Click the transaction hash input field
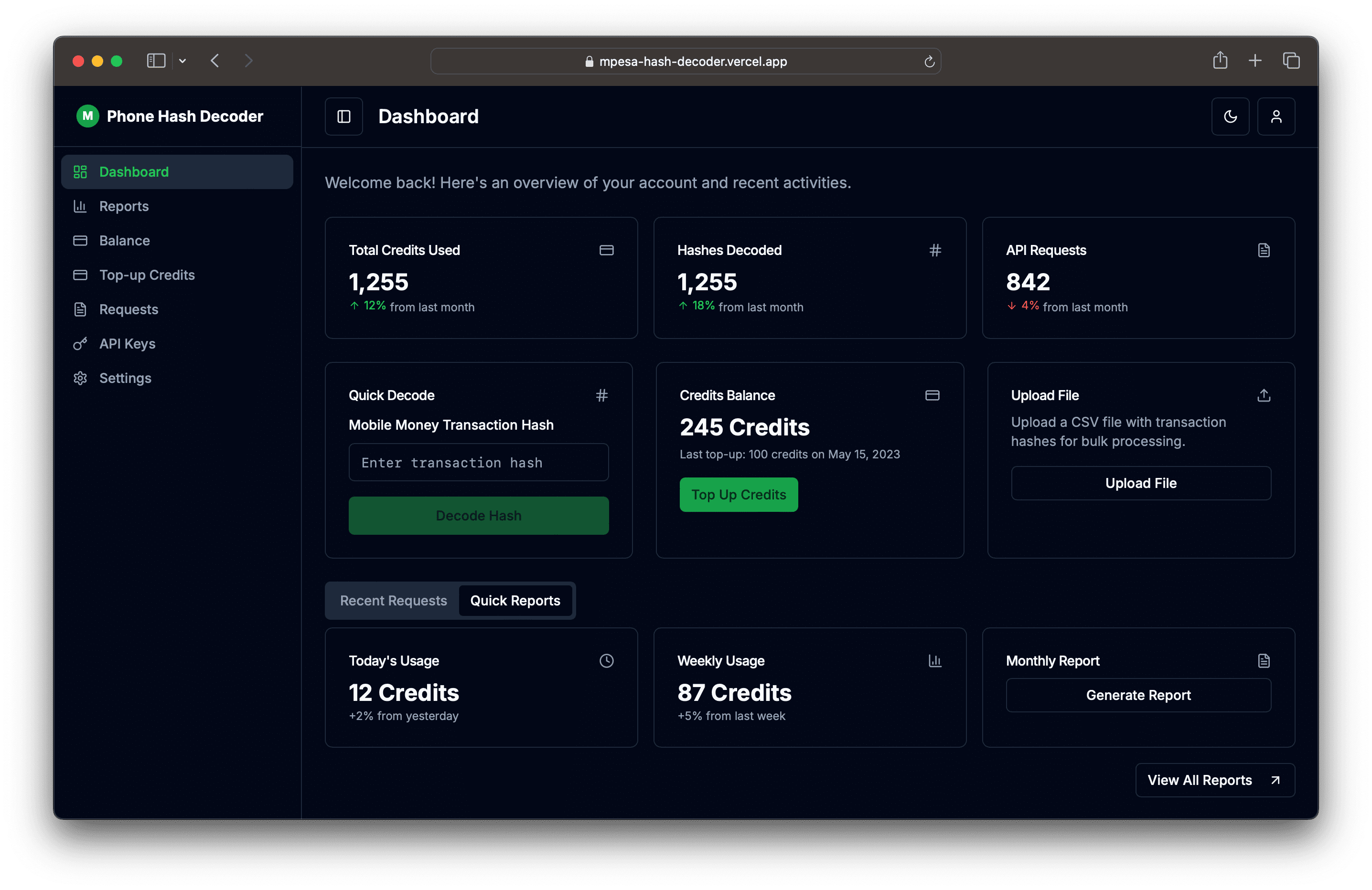Screen dimensions: 1372x890 coord(479,462)
